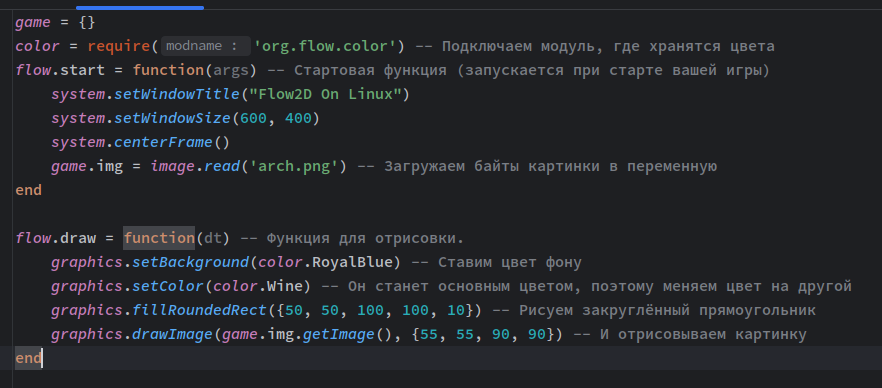Click the centerFrame method call

tap(164, 143)
